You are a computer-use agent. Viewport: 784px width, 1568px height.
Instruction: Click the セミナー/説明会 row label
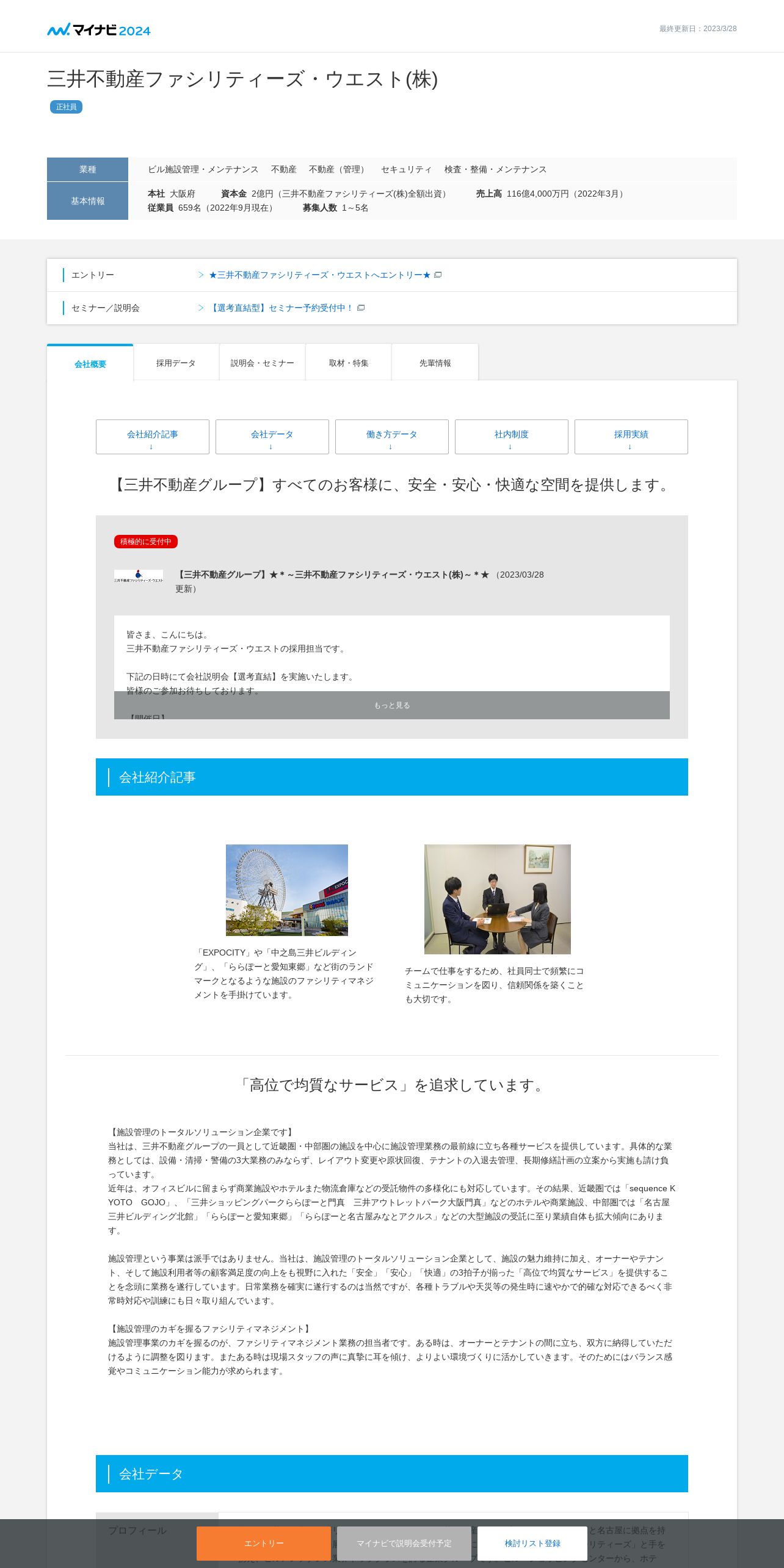(x=106, y=308)
